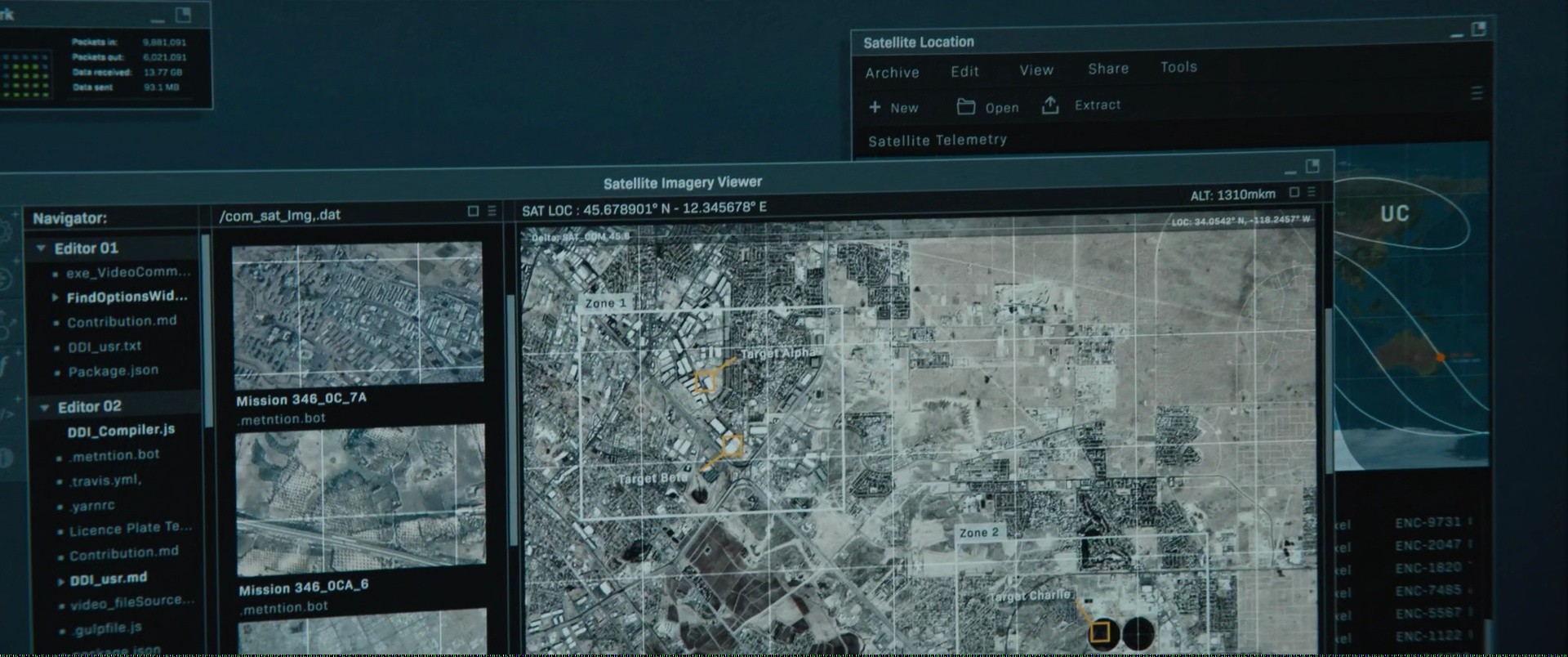
Task: Open the Mission 346_0C_7A thumbnail image
Action: (358, 314)
